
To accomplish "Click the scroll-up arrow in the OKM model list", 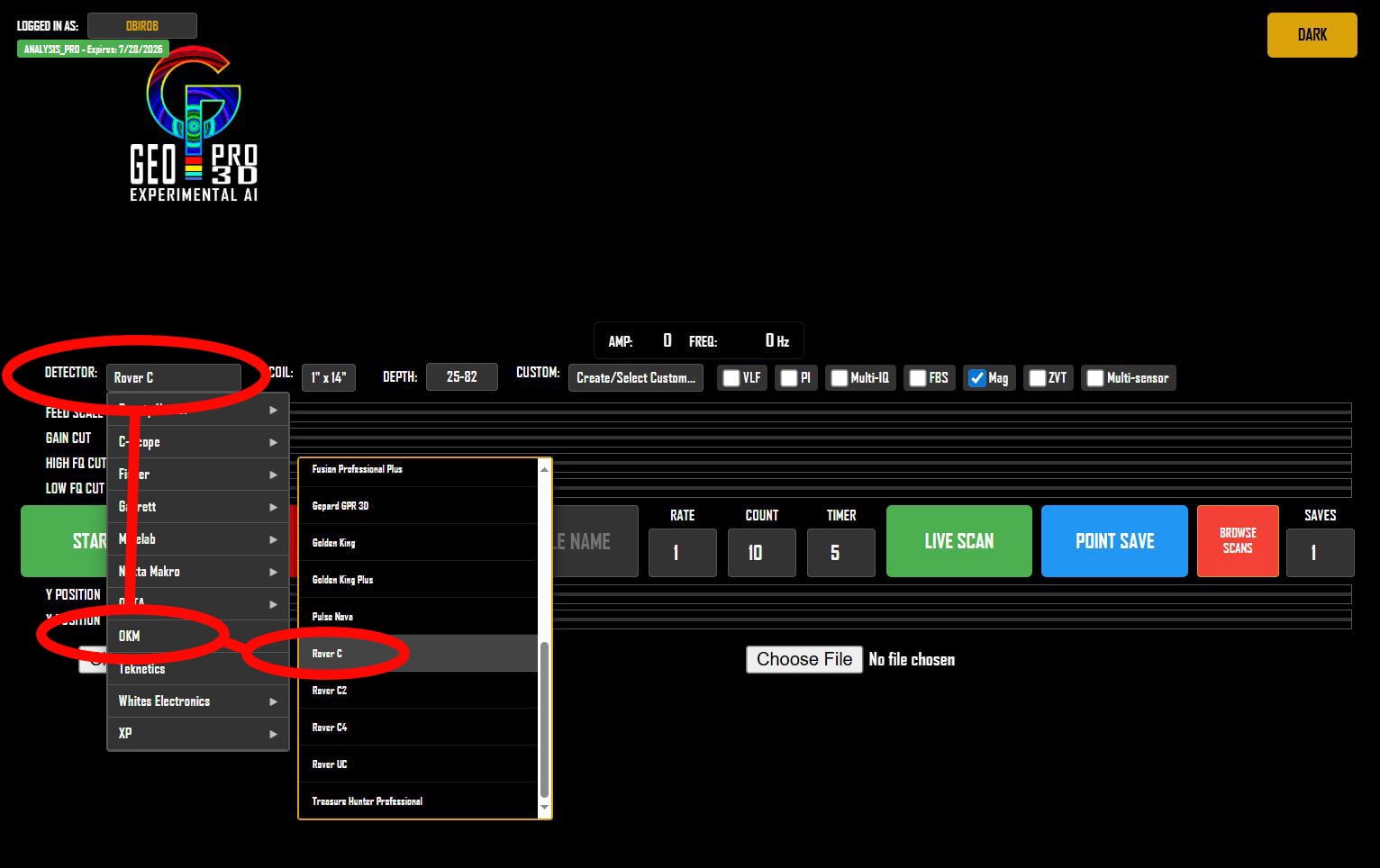I will (544, 468).
